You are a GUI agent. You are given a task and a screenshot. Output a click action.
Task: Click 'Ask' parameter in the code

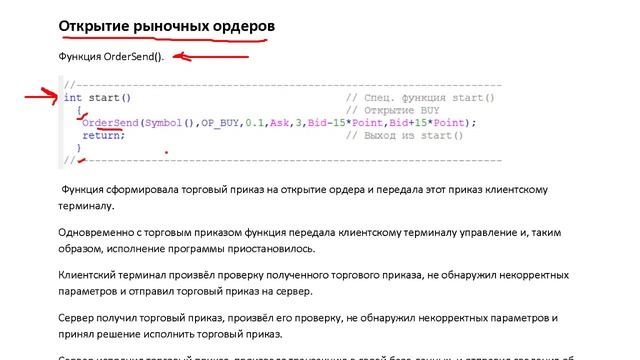click(x=280, y=123)
